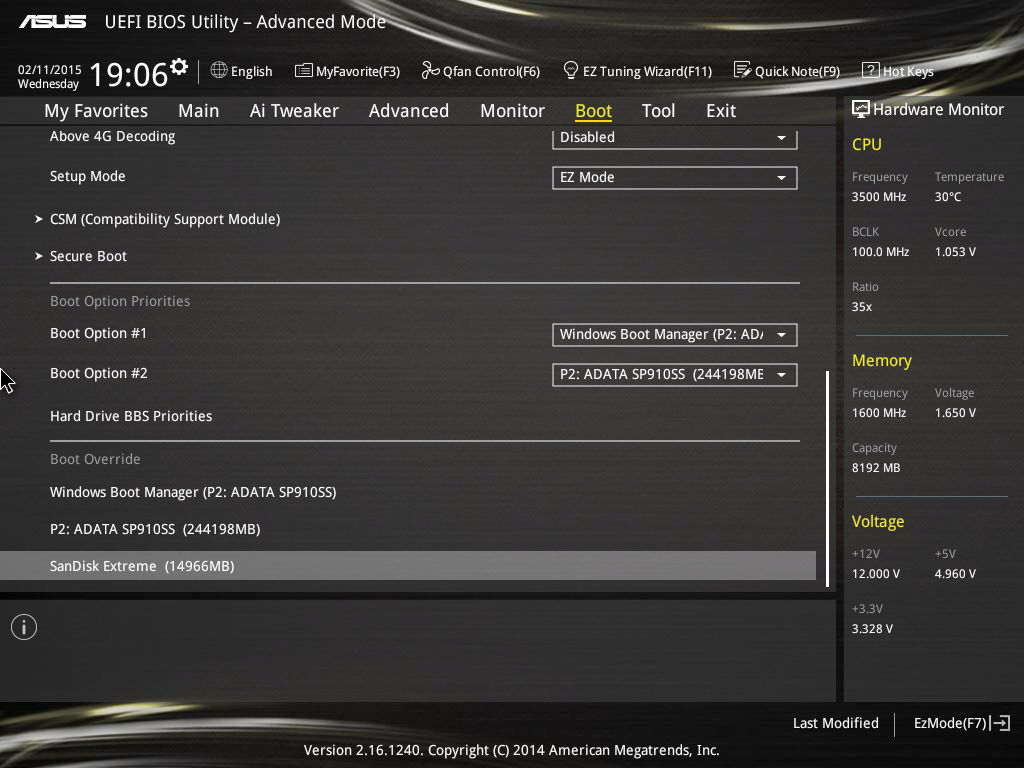Click +3.3V value 3.328 V
Viewport: 1024px width, 768px height.
coord(872,628)
